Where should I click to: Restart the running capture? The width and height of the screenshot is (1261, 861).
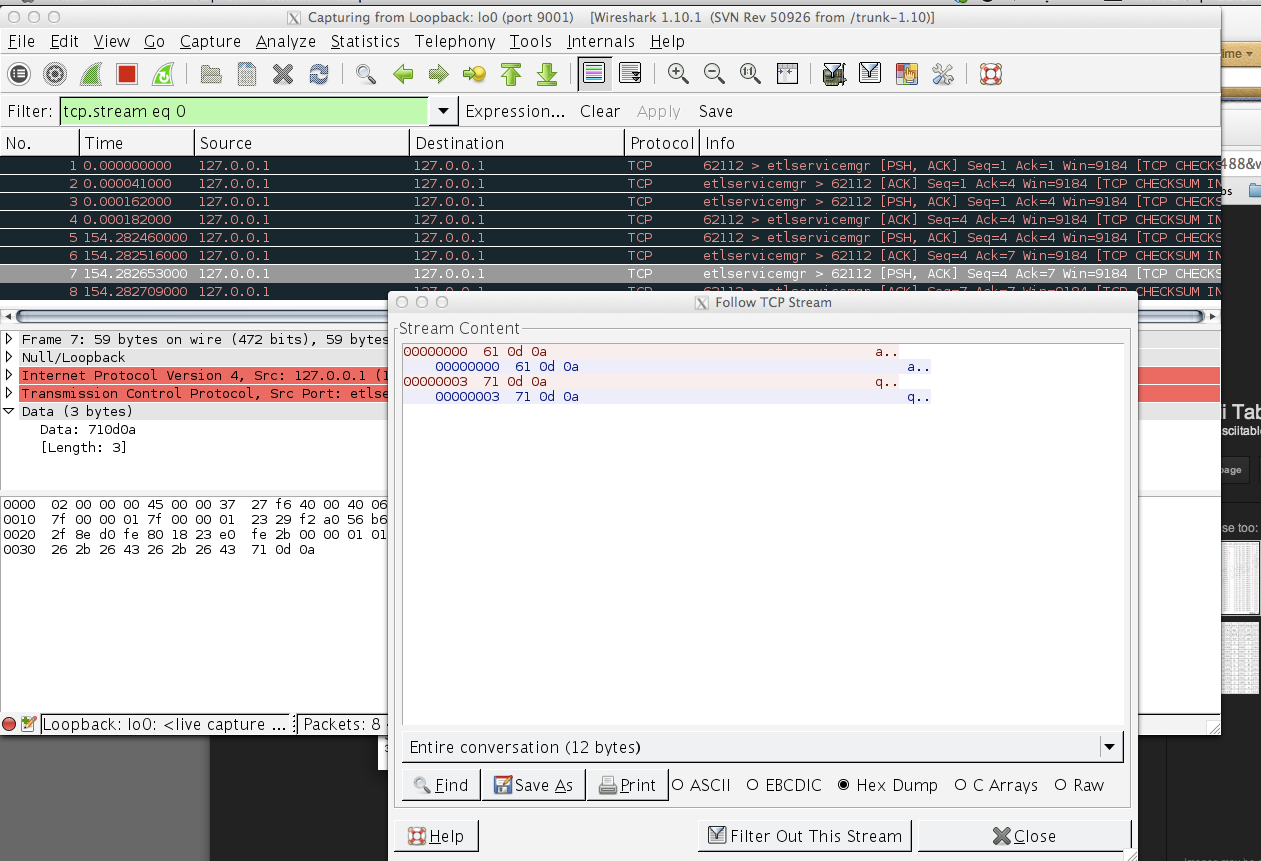(x=163, y=73)
